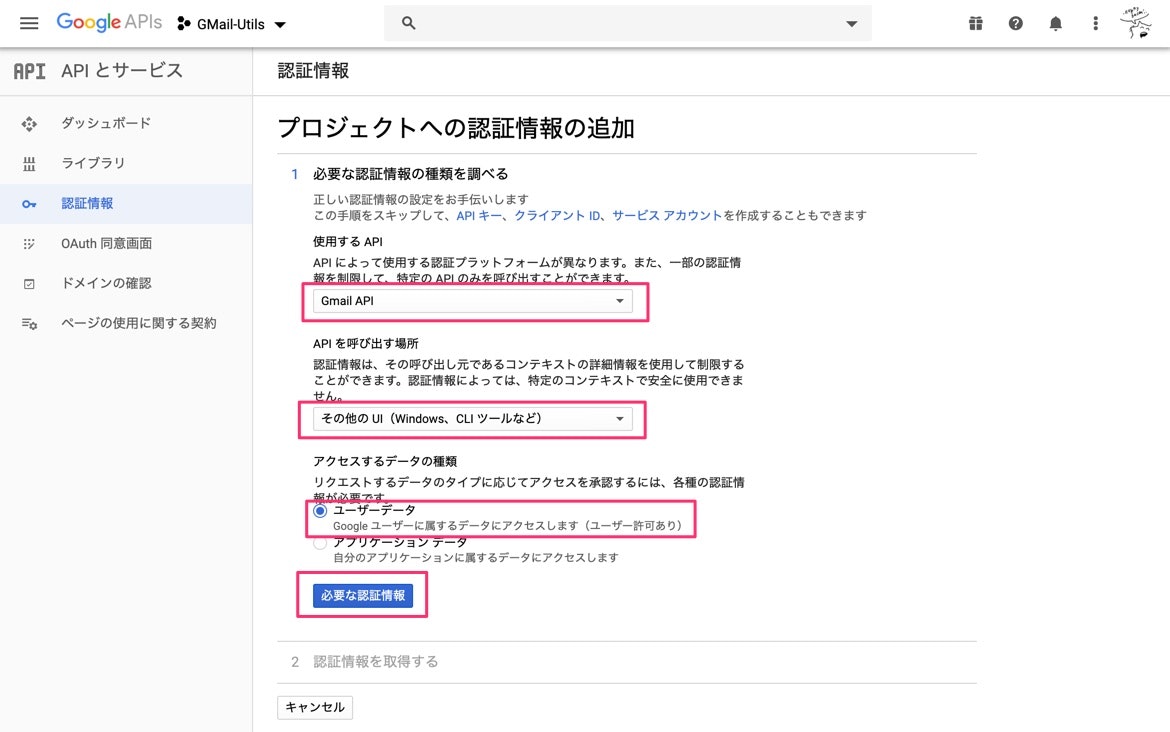Screen dimensions: 1170x732
Task: Open the hamburger navigation menu
Action: (29, 24)
